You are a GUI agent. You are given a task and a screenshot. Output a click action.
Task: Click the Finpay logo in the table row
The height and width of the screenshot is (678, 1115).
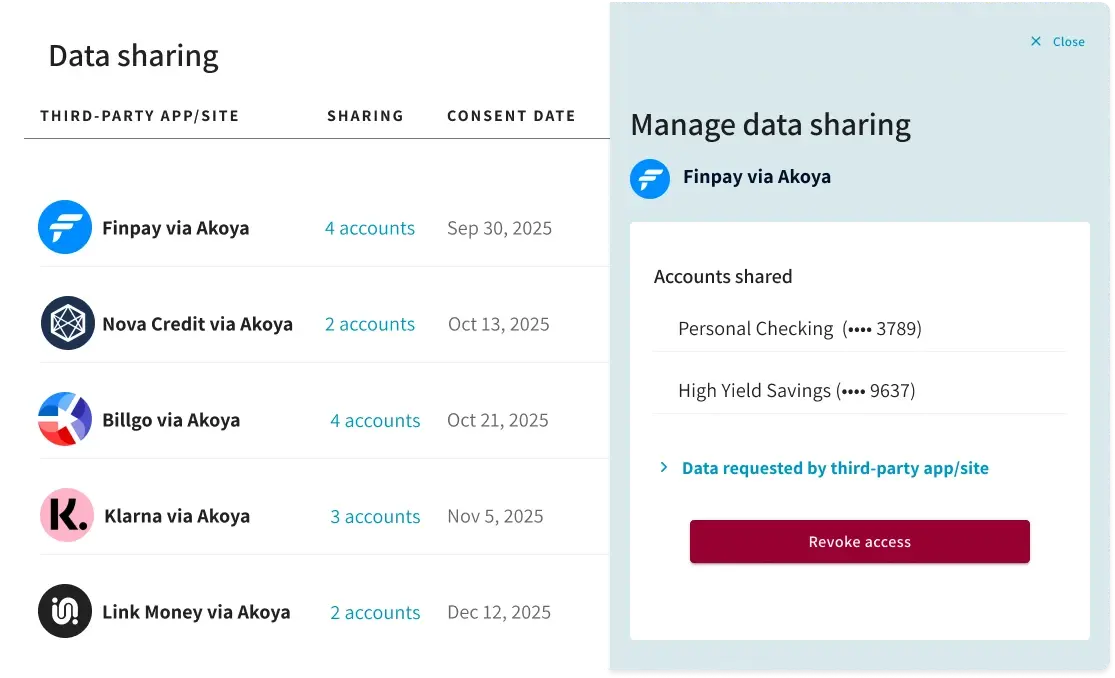coord(65,227)
